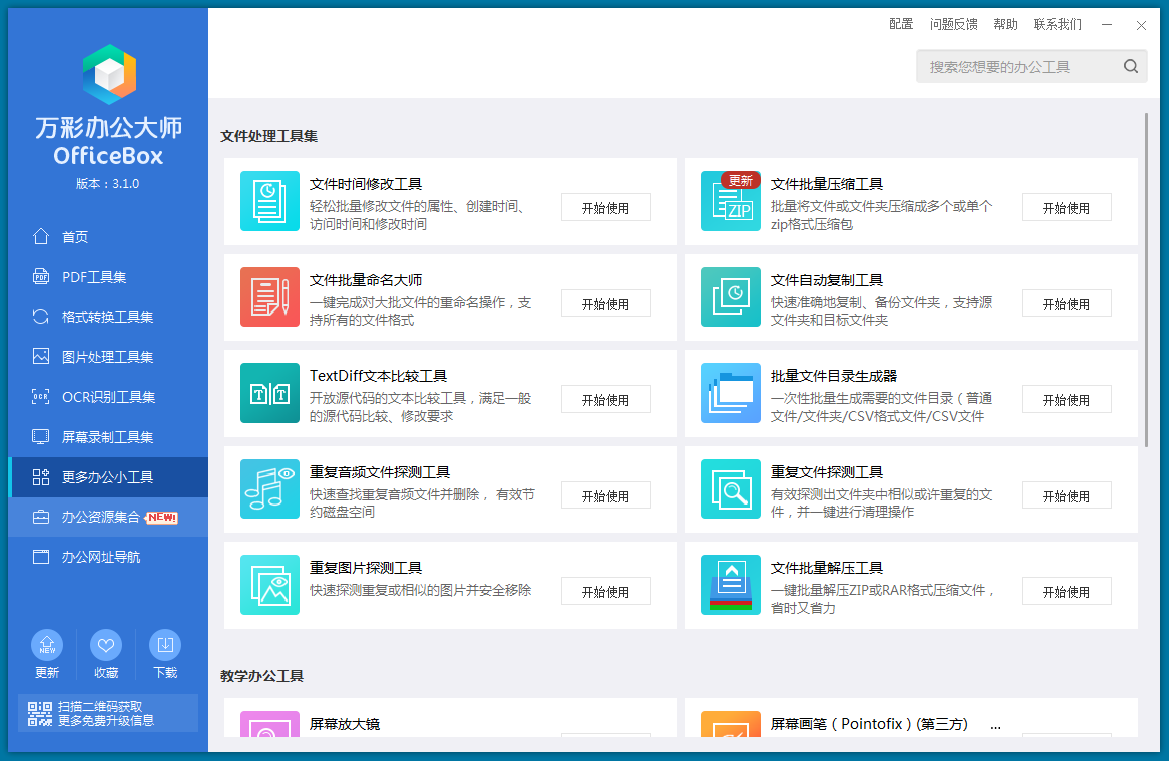
Task: Switch to 图片处理工具集 section
Action: click(107, 357)
